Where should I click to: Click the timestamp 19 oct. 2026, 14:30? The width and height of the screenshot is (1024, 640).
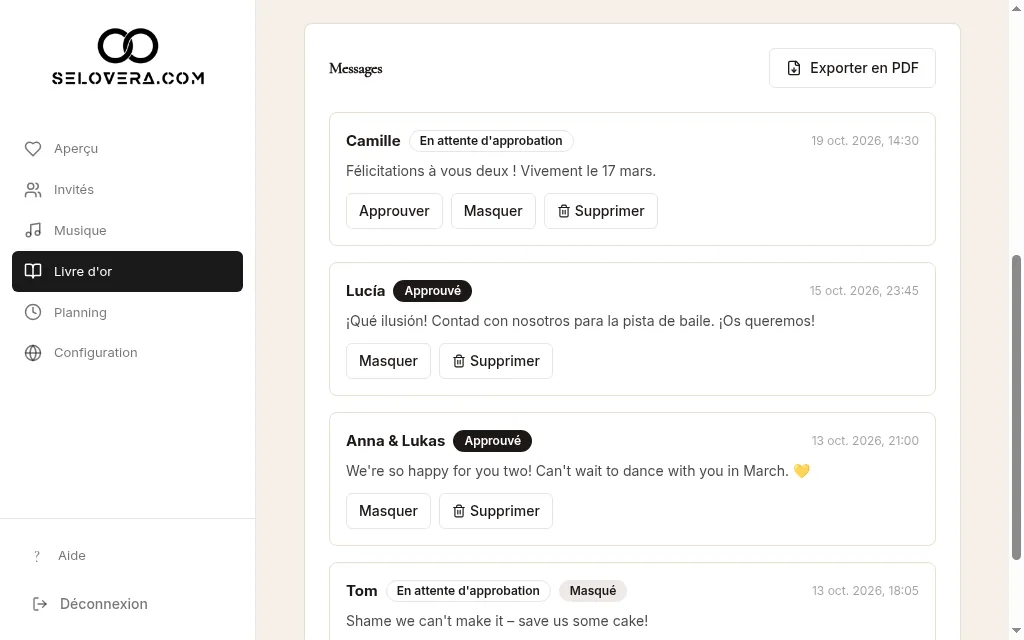[x=865, y=141]
